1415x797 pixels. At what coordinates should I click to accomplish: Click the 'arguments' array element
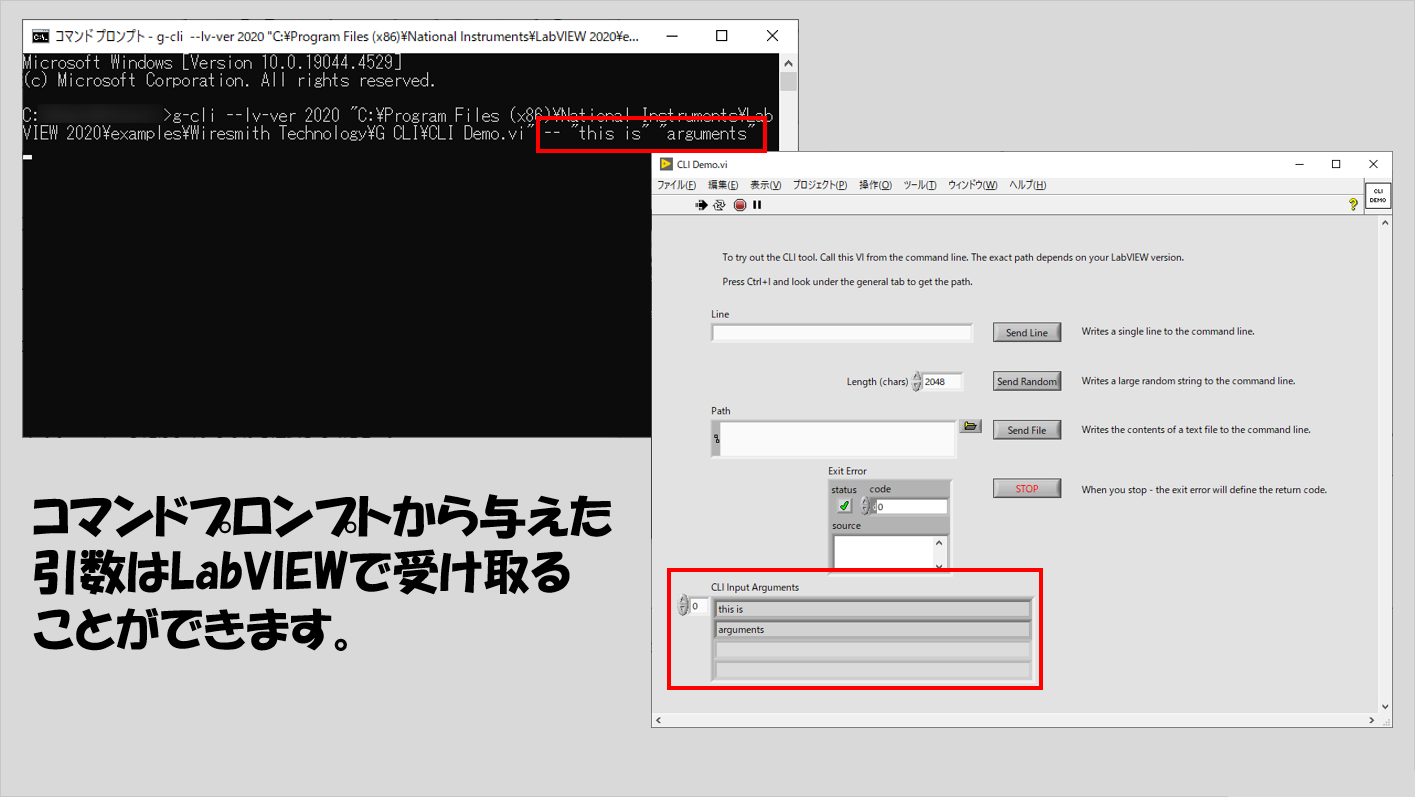(x=873, y=630)
